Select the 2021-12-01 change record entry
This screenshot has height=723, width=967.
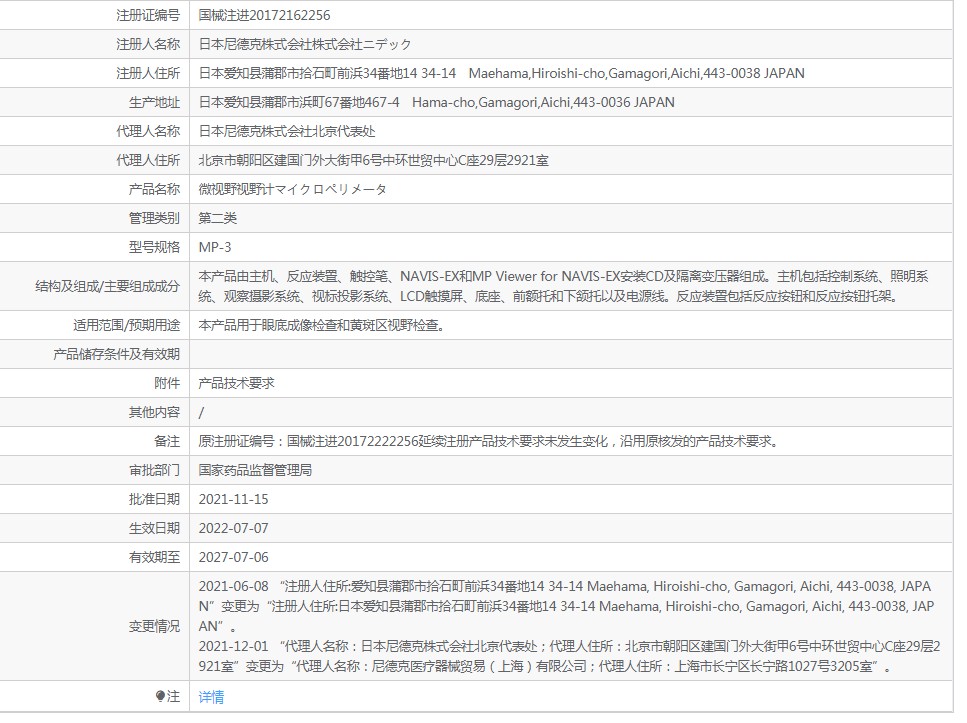(x=569, y=656)
